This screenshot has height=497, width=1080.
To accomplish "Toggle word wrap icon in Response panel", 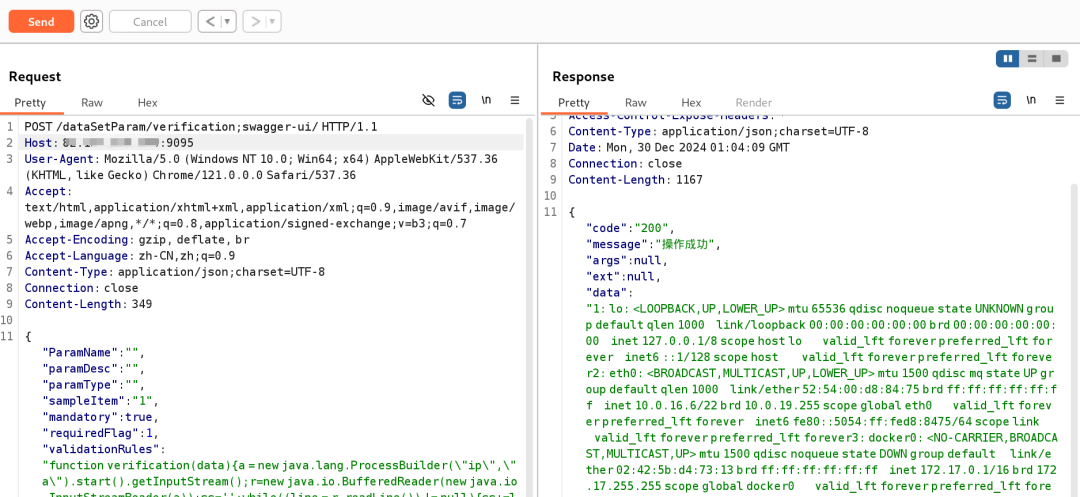I will pyautogui.click(x=1002, y=101).
